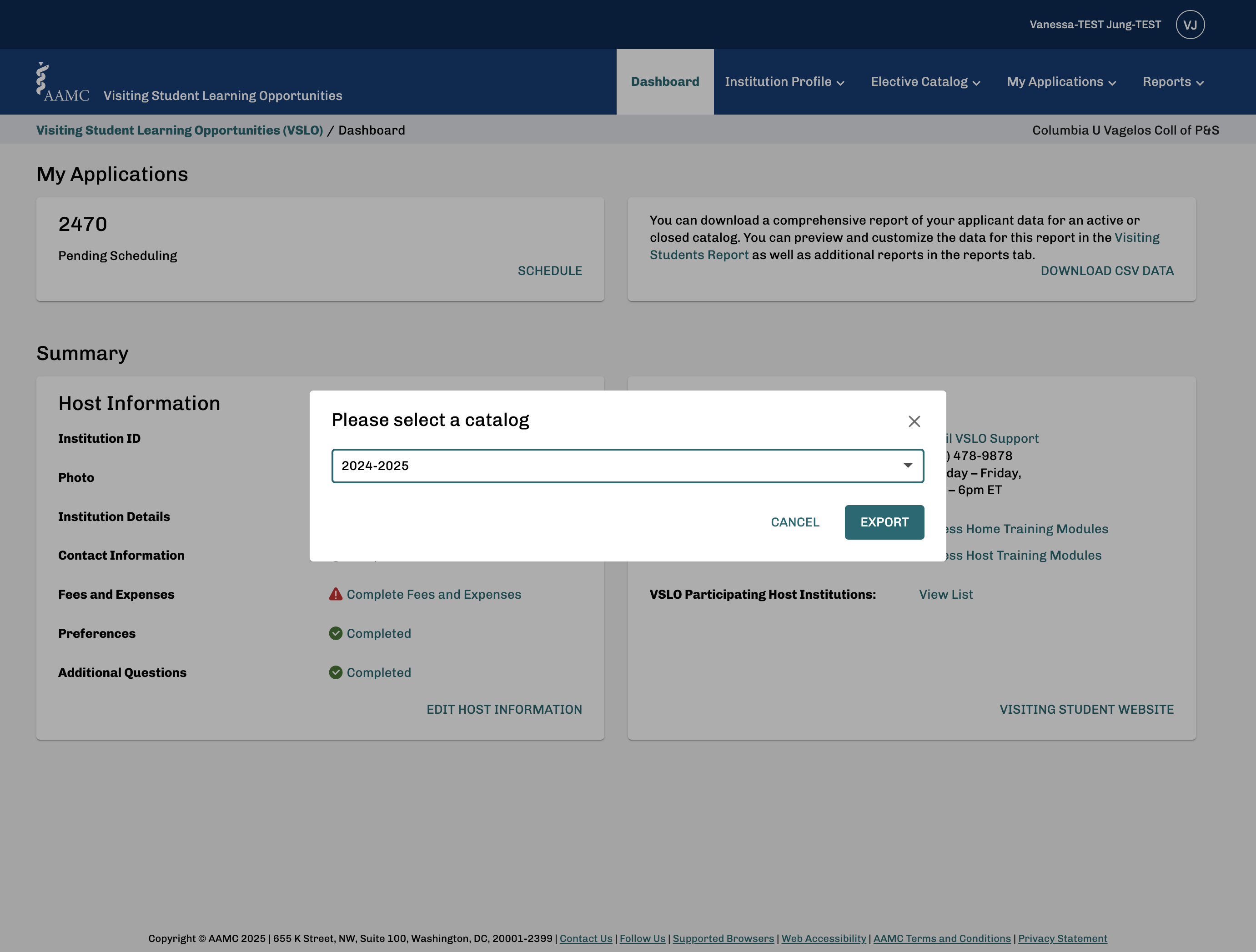Open the 2024-2025 catalog dropdown

coord(628,466)
